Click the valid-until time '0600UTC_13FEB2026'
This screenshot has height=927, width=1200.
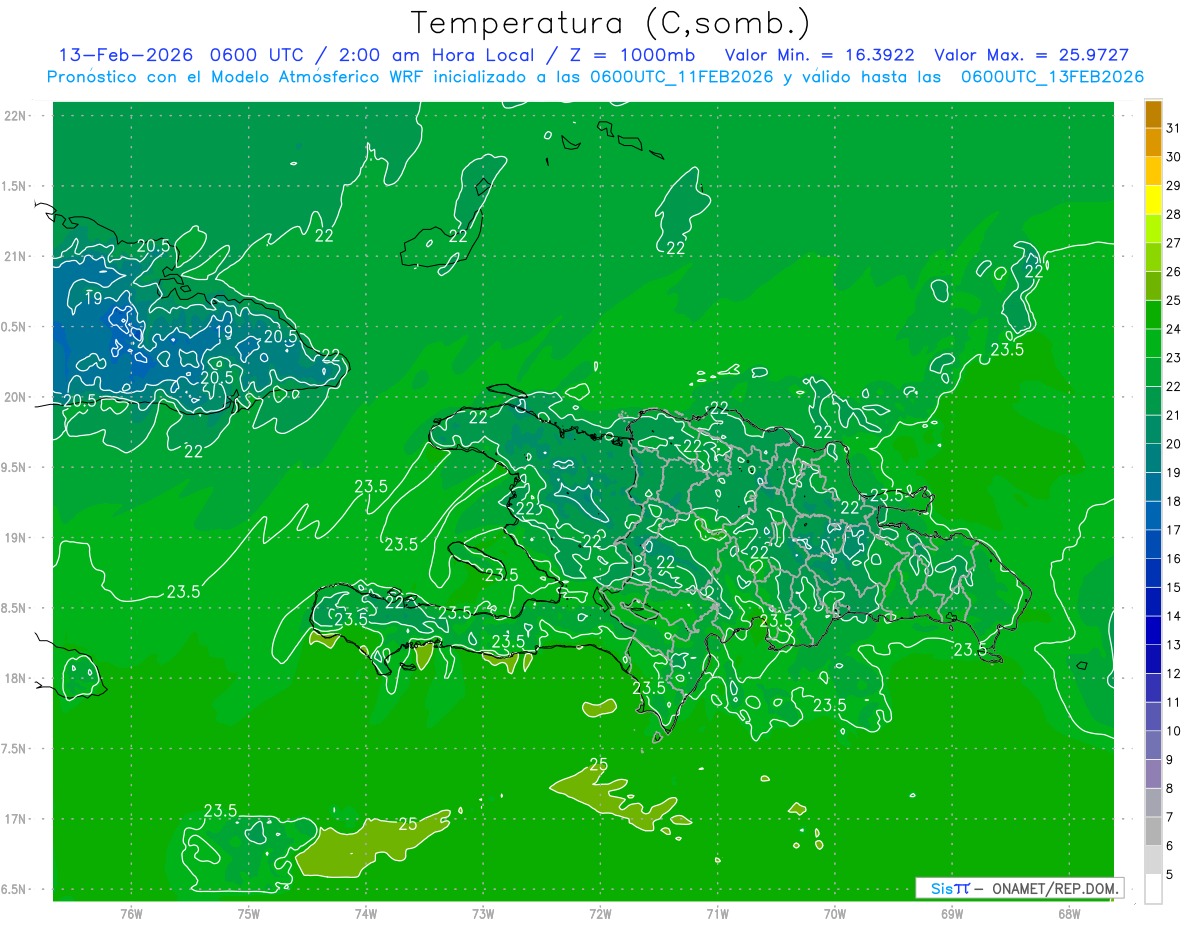click(x=1052, y=77)
